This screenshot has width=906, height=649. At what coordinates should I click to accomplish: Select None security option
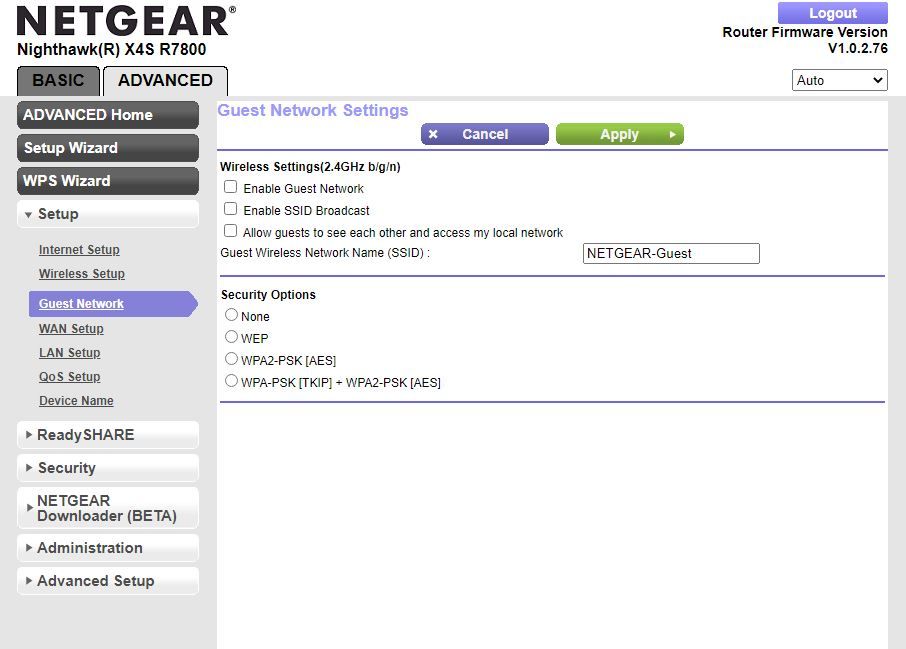click(231, 315)
